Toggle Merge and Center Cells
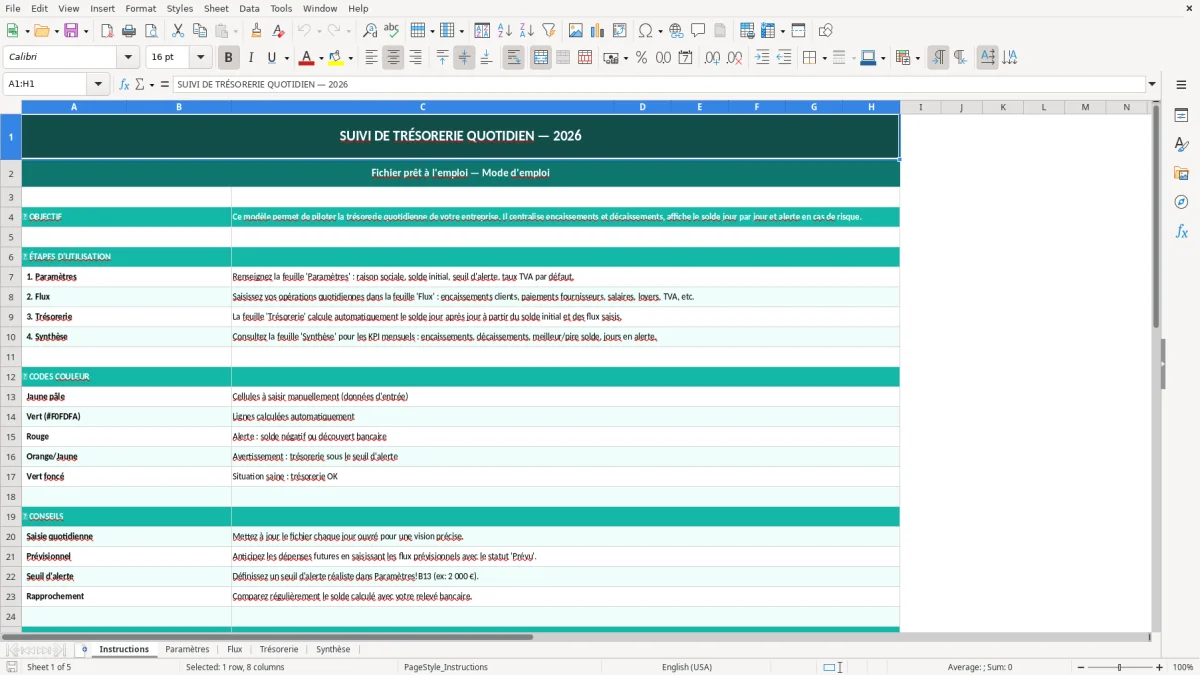 click(540, 58)
